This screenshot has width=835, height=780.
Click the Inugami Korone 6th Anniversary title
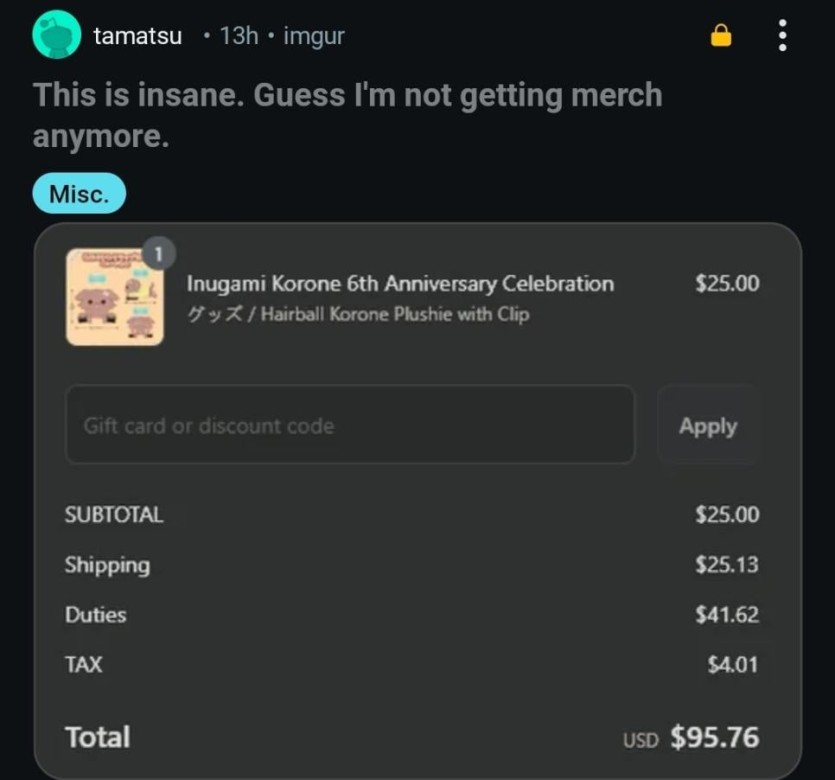point(400,284)
